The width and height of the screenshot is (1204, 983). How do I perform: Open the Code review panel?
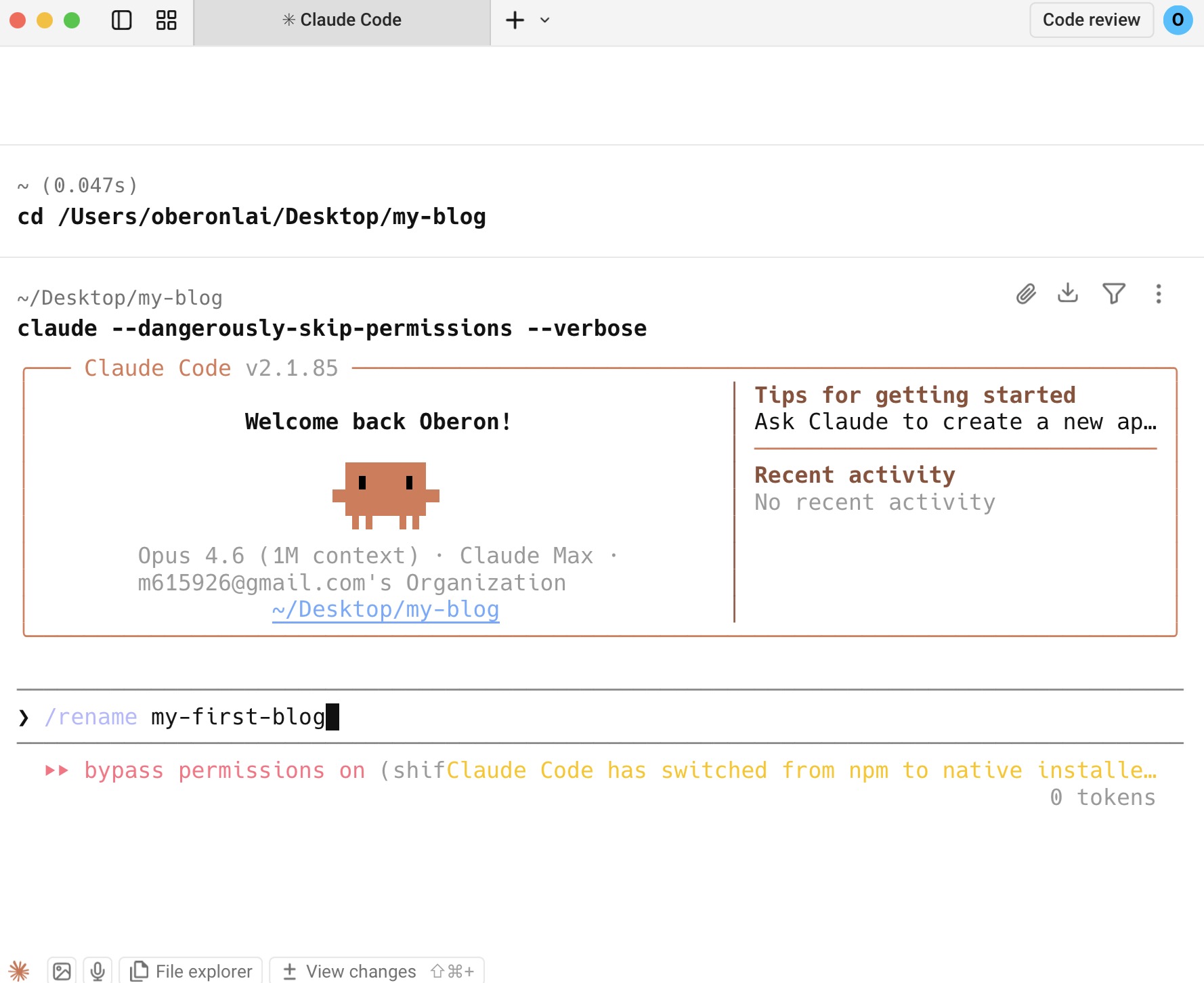(1091, 20)
